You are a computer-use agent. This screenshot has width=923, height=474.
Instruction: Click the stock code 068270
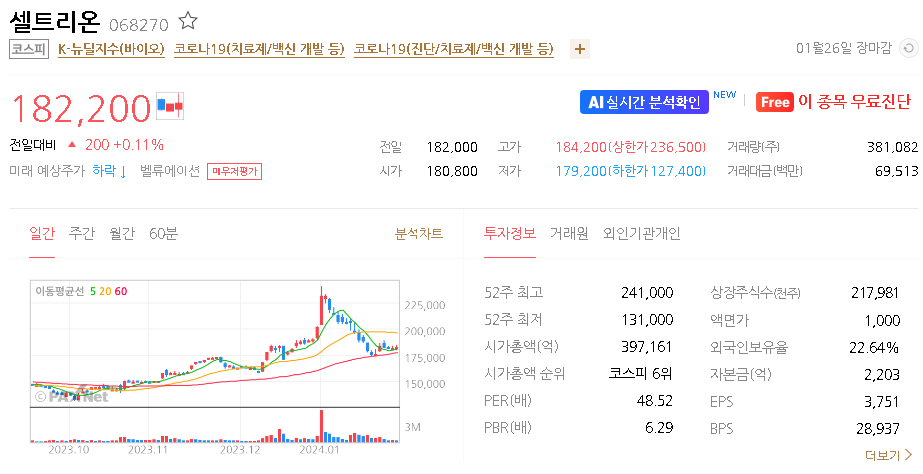(139, 25)
